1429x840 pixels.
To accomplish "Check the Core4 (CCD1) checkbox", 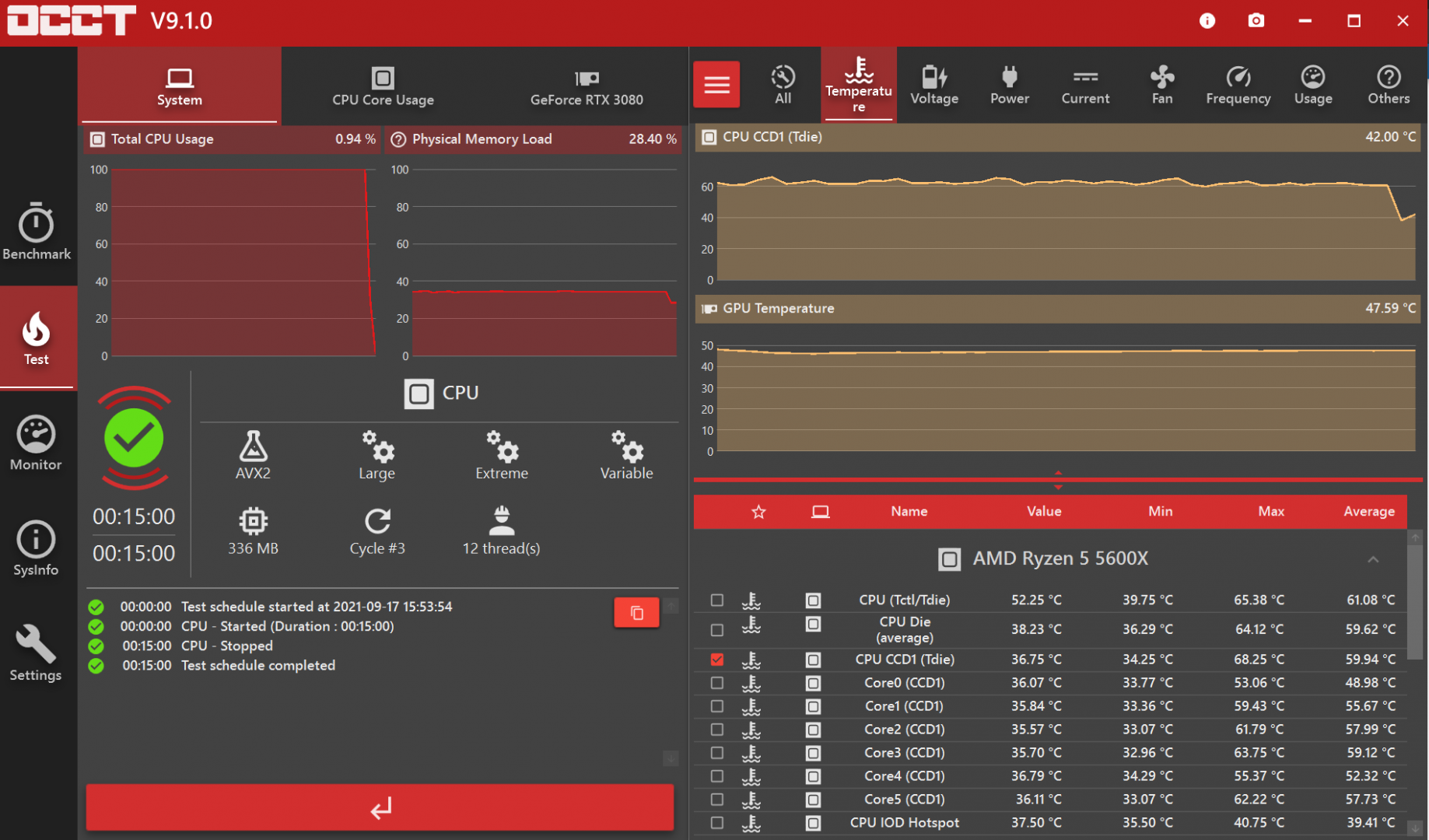I will point(717,776).
